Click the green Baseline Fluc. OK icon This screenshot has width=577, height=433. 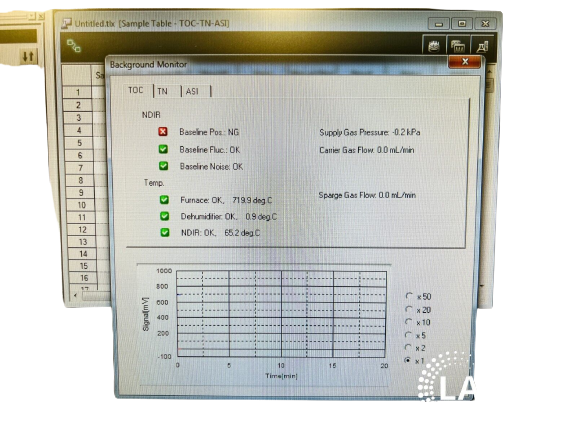pyautogui.click(x=163, y=149)
